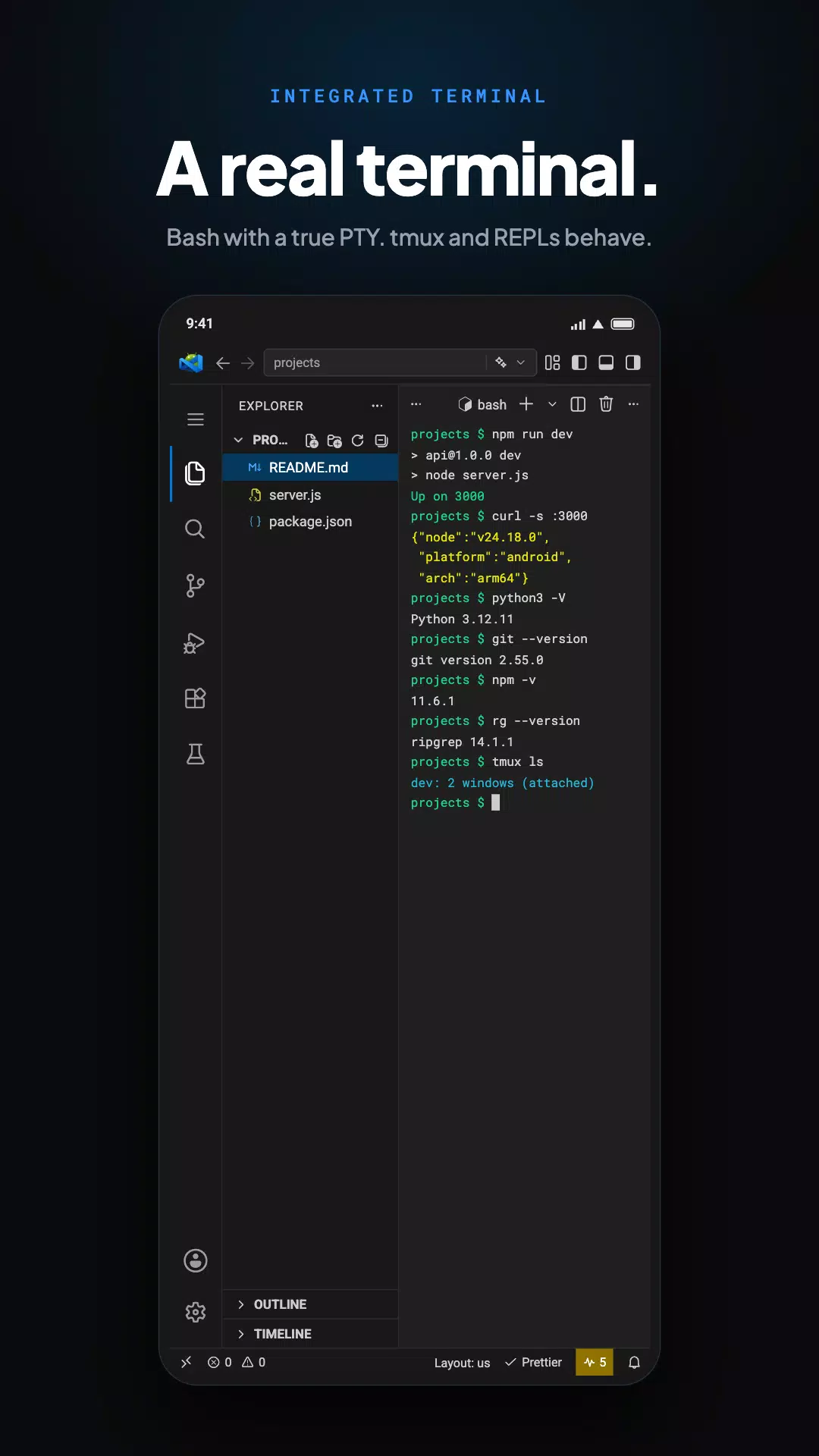
Task: Toggle the primary side bar
Action: pos(579,362)
